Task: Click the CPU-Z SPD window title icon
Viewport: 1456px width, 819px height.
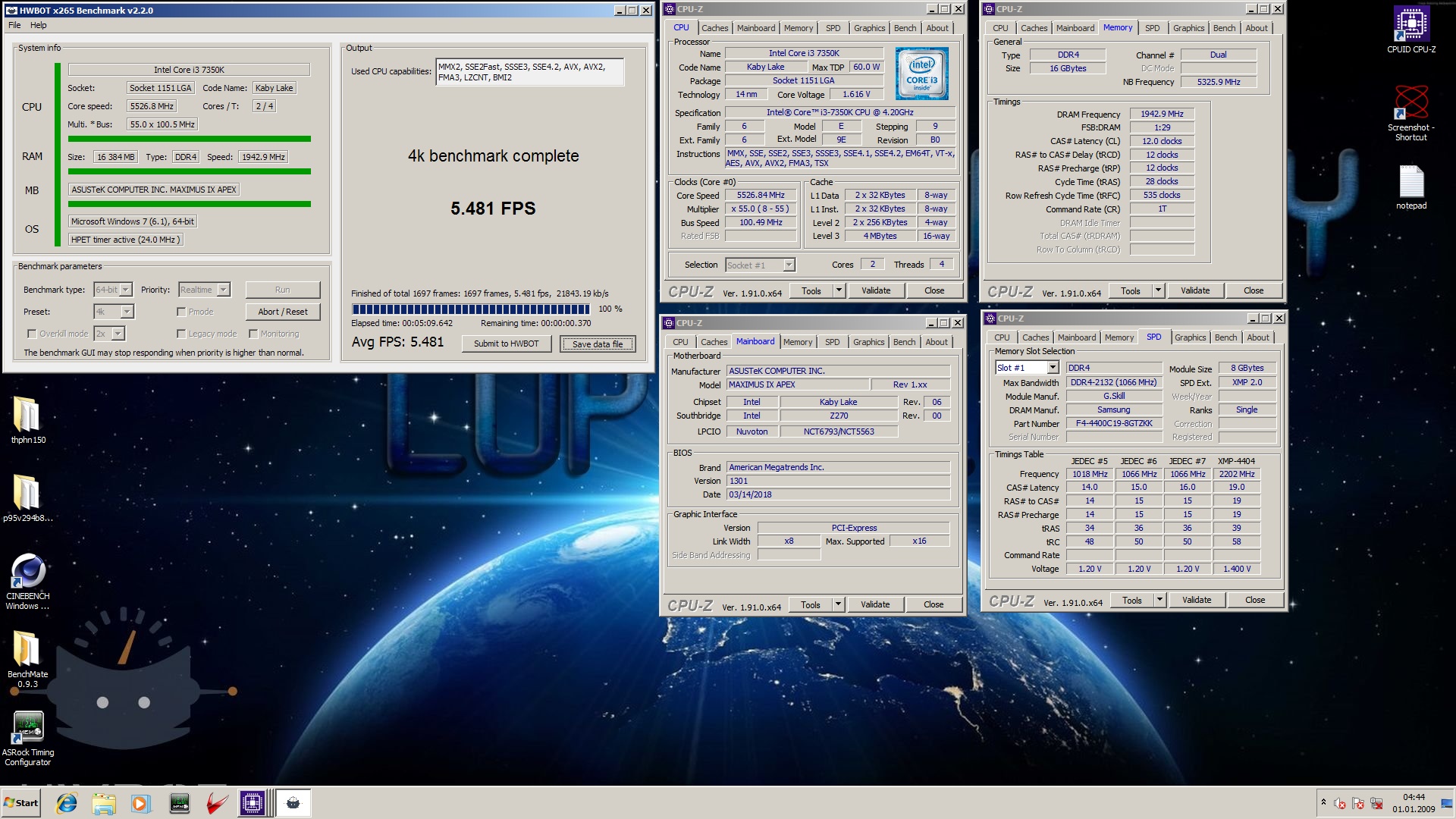Action: [x=990, y=318]
